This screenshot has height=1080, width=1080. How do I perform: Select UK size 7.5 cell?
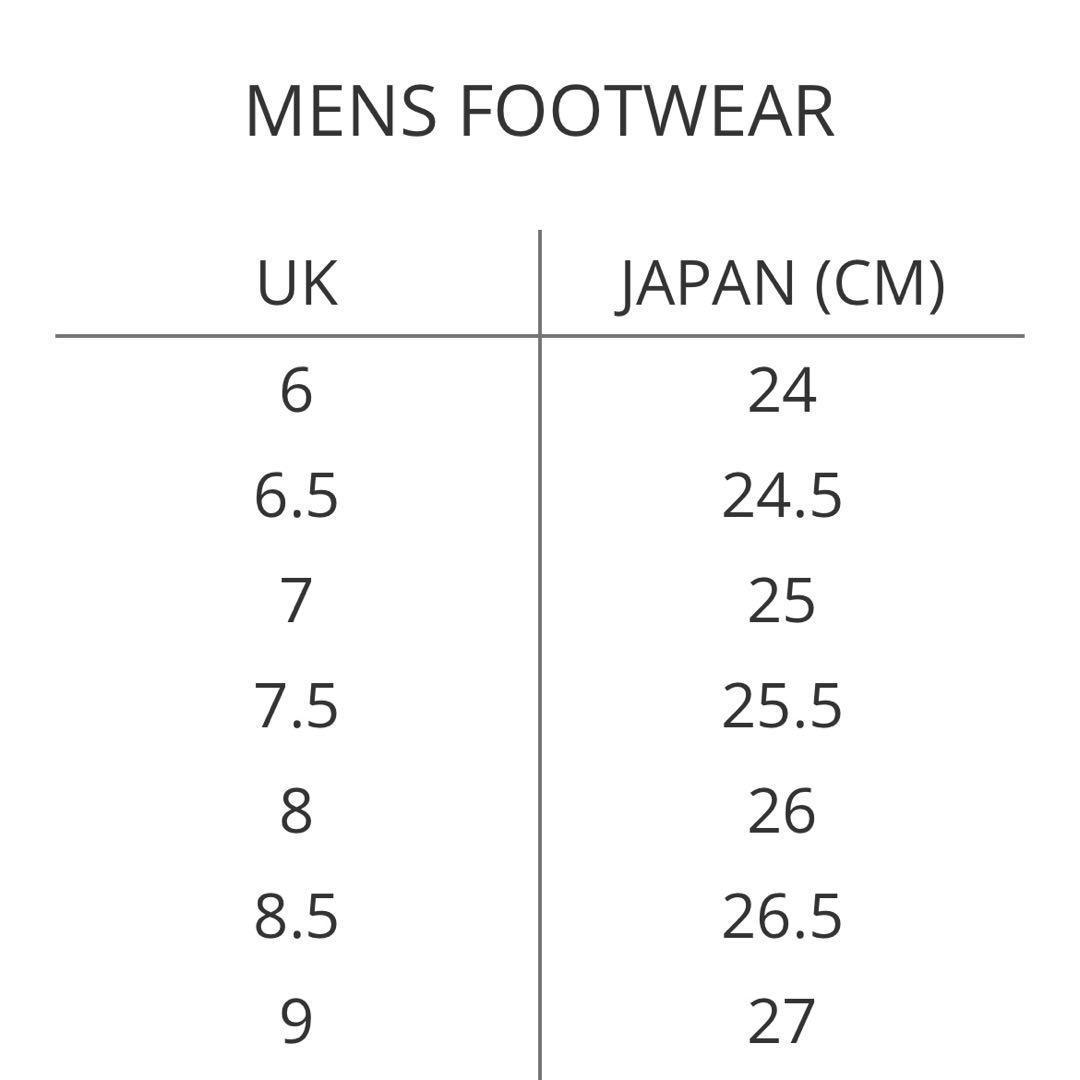tap(297, 707)
